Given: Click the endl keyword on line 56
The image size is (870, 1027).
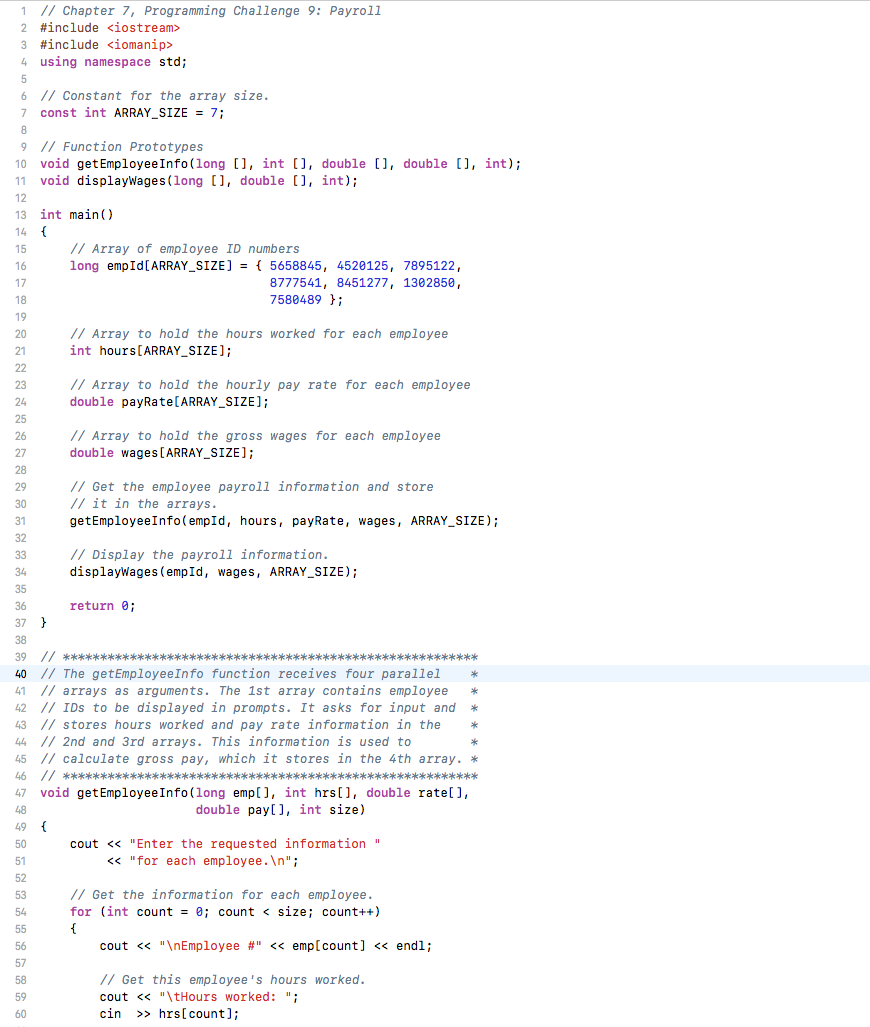Looking at the screenshot, I should 412,945.
